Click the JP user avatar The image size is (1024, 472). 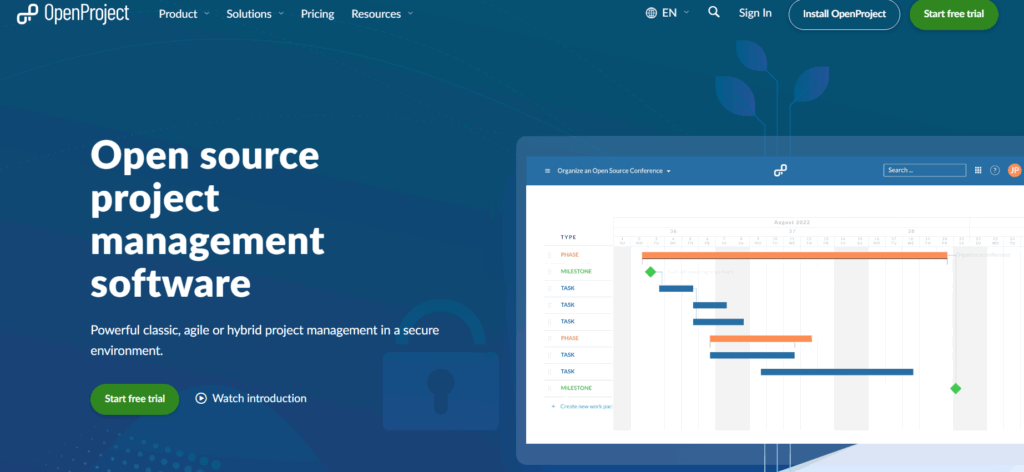1014,170
